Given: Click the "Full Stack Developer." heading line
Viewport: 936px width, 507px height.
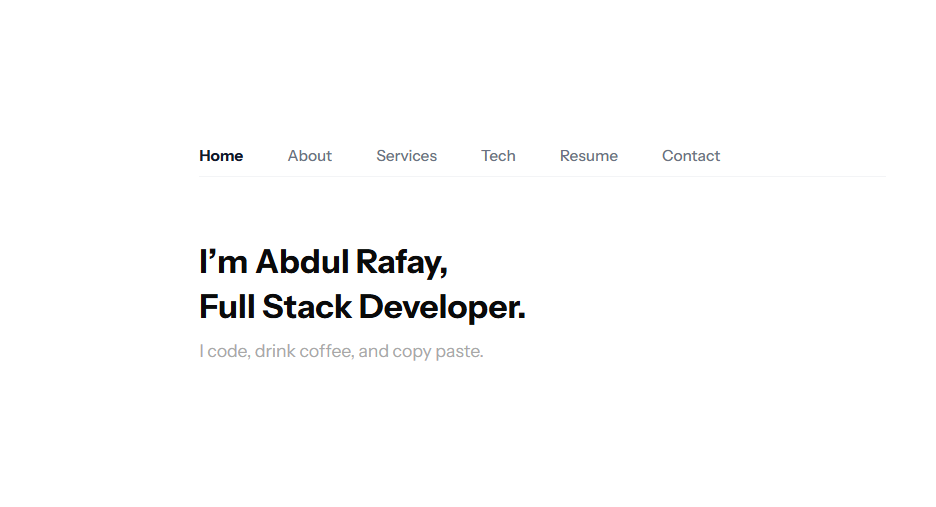Looking at the screenshot, I should pyautogui.click(x=362, y=307).
